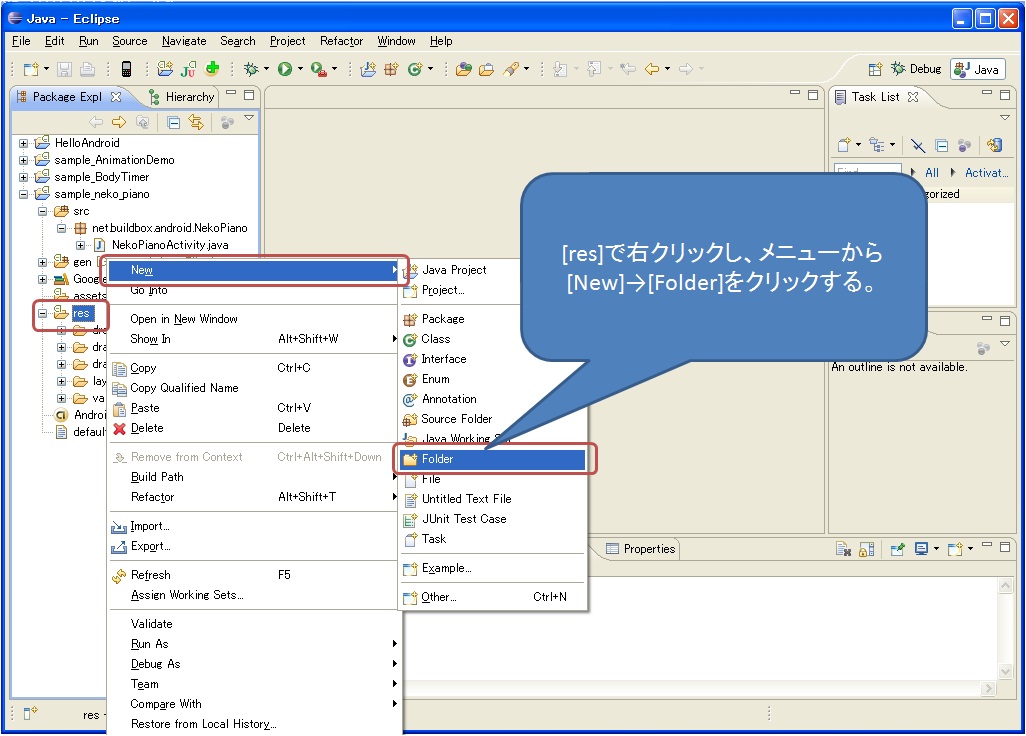This screenshot has width=1026, height=736.
Task: Open the Android SDK and AVD Manager phone icon
Action: [127, 69]
